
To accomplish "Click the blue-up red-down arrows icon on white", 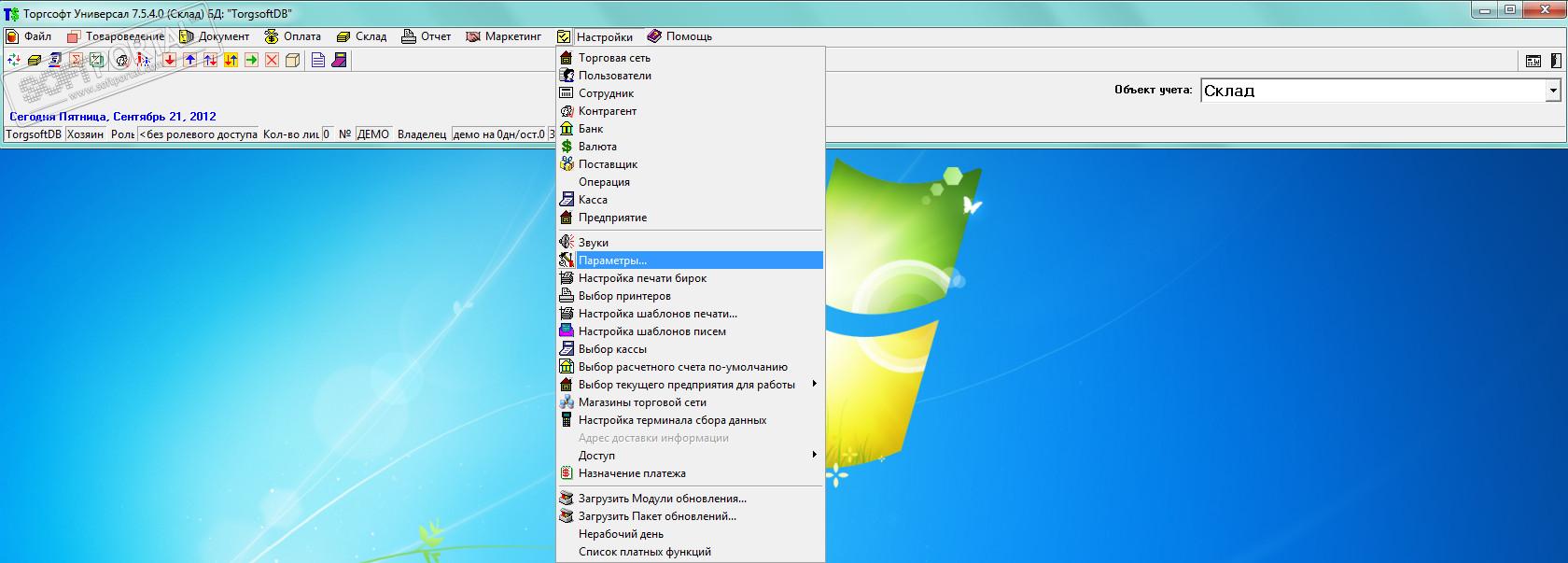I will tap(210, 60).
